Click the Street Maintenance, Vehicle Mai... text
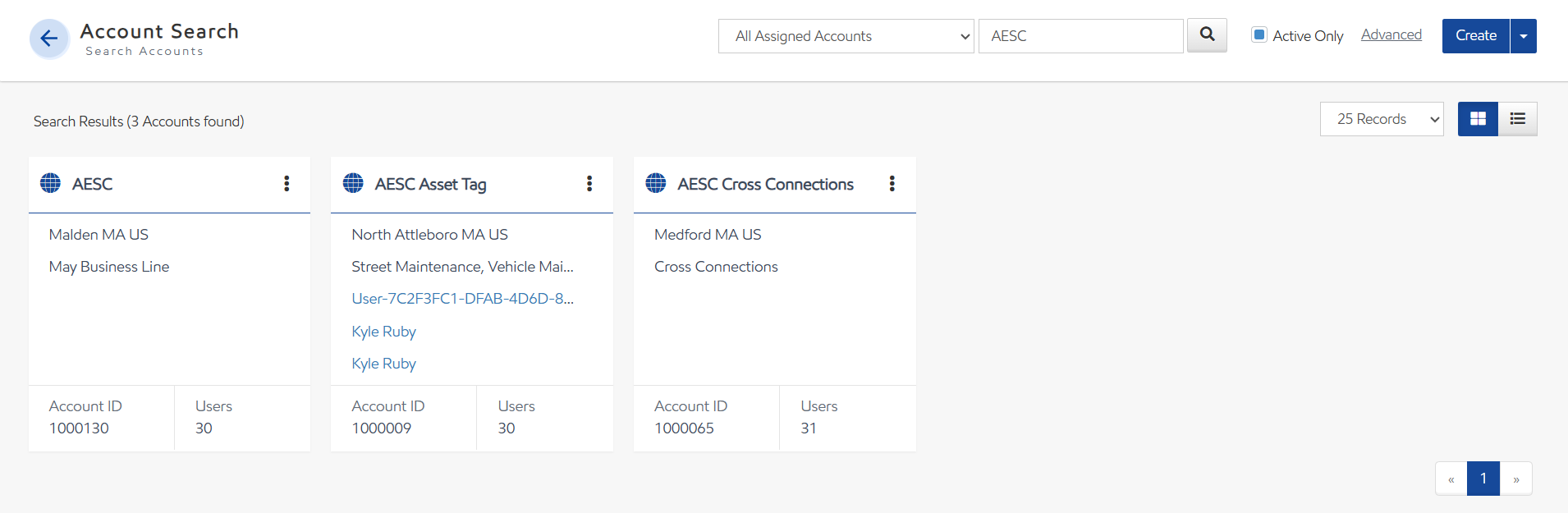The image size is (1568, 513). click(x=462, y=267)
